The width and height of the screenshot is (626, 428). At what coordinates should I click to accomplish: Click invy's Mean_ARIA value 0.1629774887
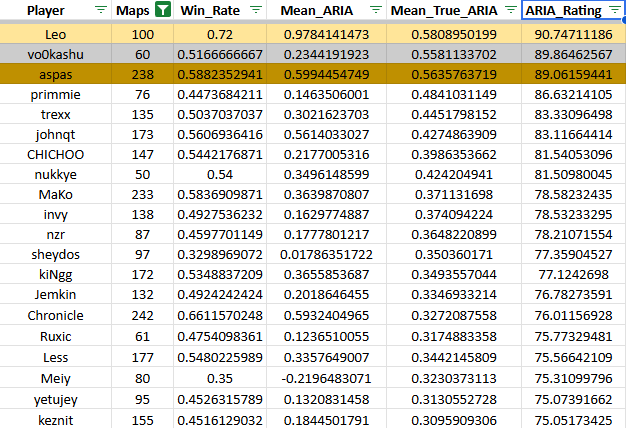(326, 214)
